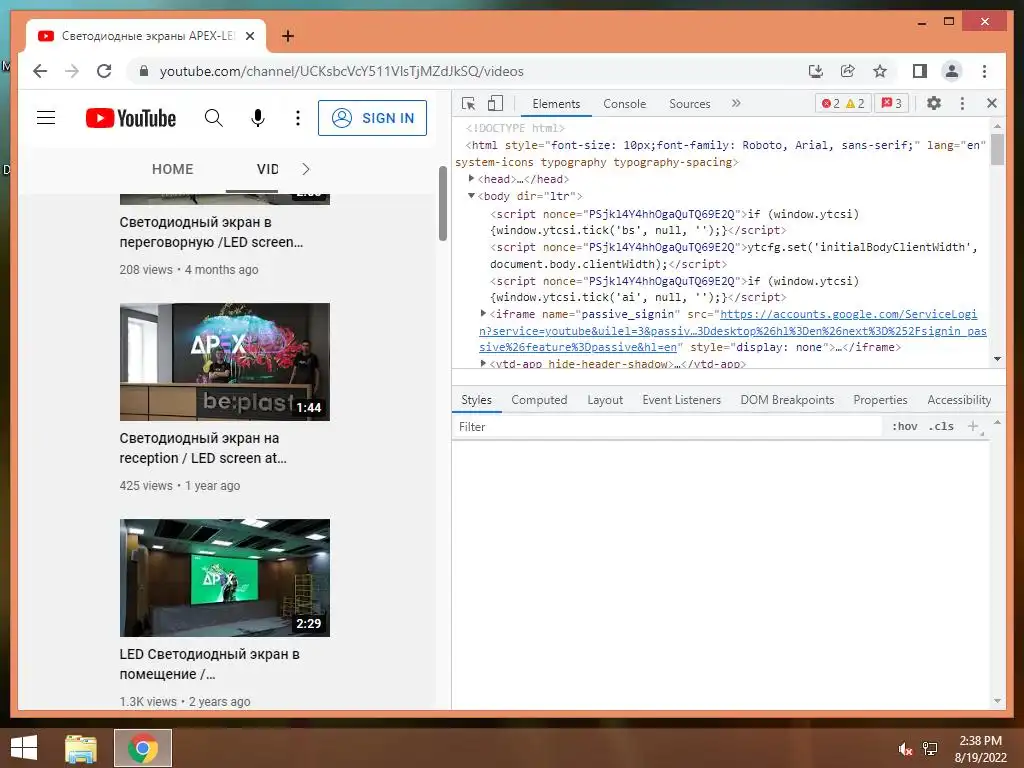Switch to channel HOME tab
Screen dimensions: 1024x768
coord(172,169)
